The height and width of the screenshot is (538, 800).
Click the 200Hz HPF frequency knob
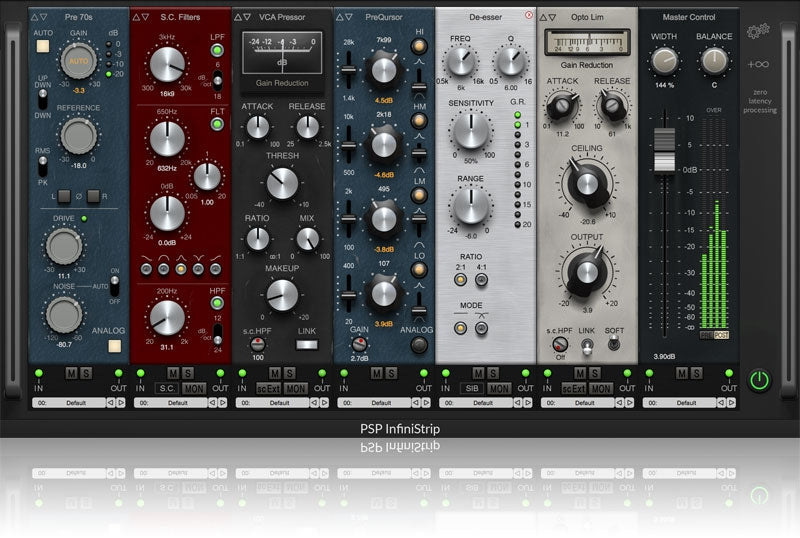(167, 318)
